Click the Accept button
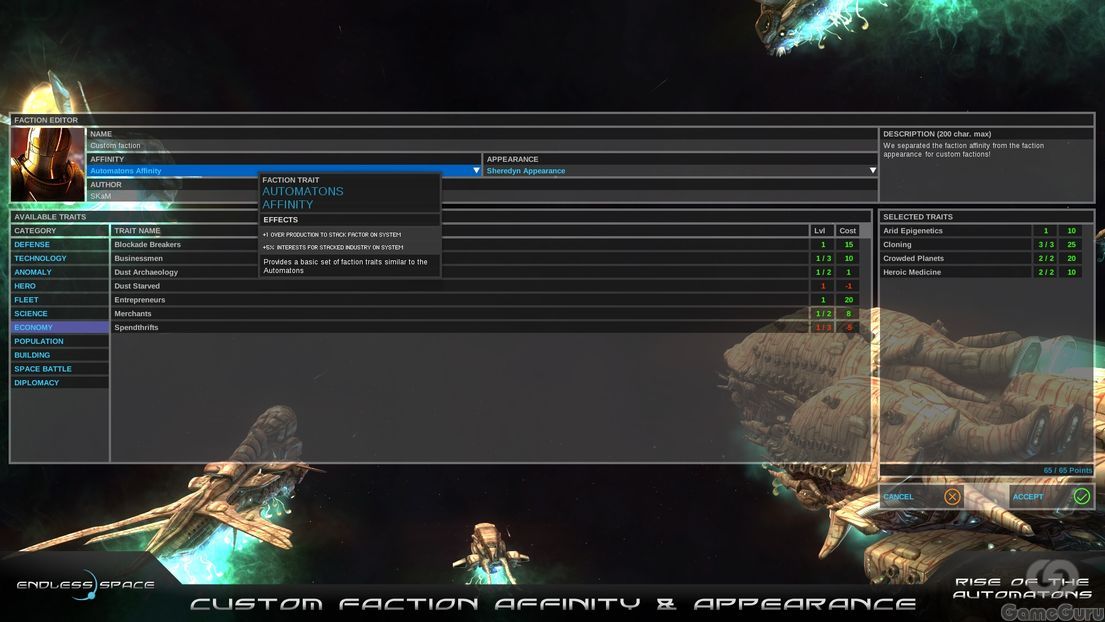1105x622 pixels. point(1051,497)
